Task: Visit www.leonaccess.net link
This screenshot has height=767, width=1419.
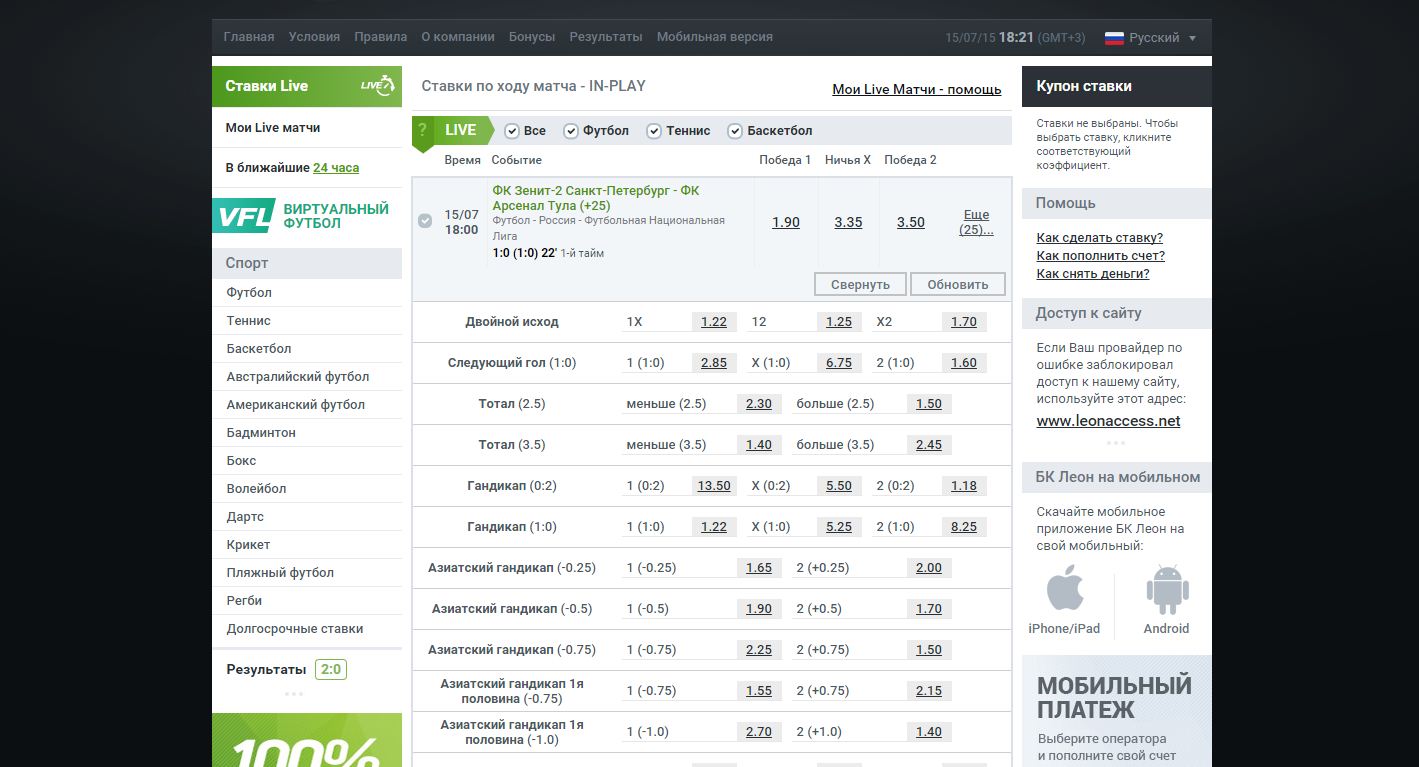Action: pyautogui.click(x=1108, y=421)
